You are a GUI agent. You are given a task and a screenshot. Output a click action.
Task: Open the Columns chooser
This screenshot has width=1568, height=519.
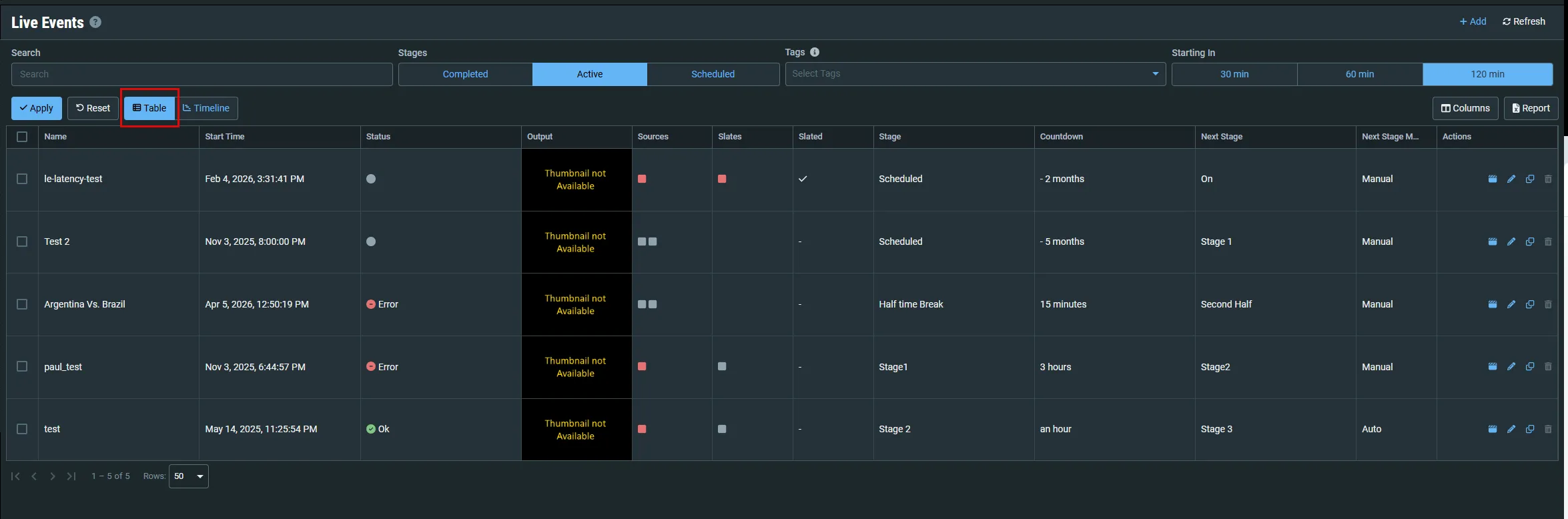tap(1465, 108)
